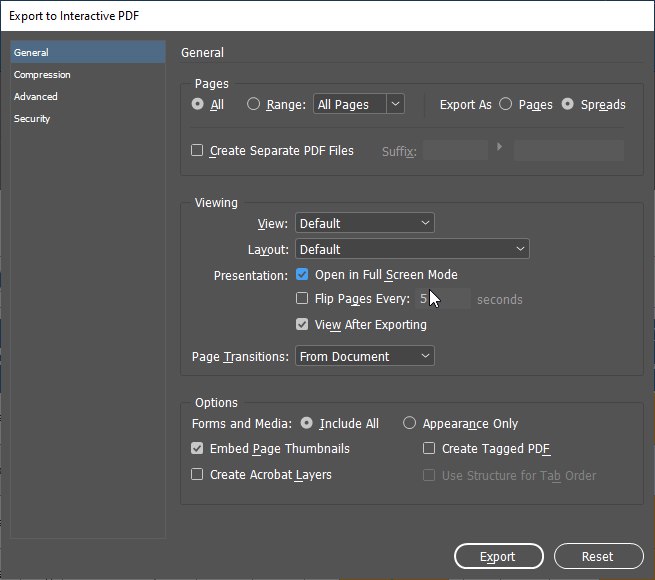Enable Flip Pages Every checkbox

pos(302,298)
